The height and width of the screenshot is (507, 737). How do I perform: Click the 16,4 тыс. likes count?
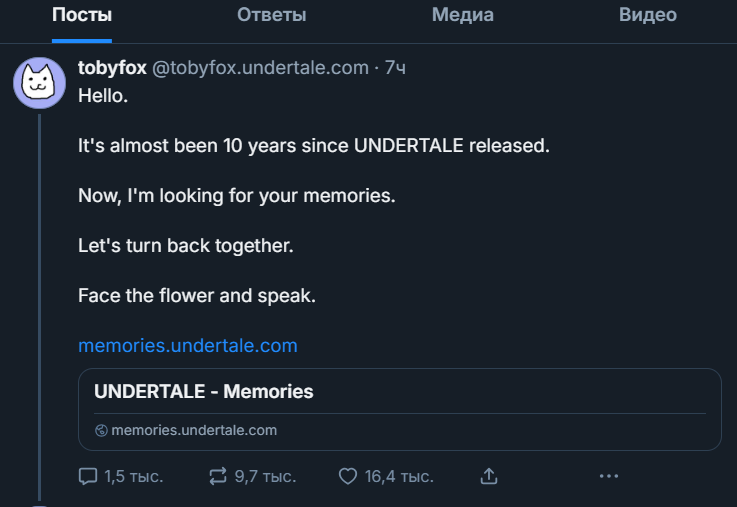click(x=399, y=476)
